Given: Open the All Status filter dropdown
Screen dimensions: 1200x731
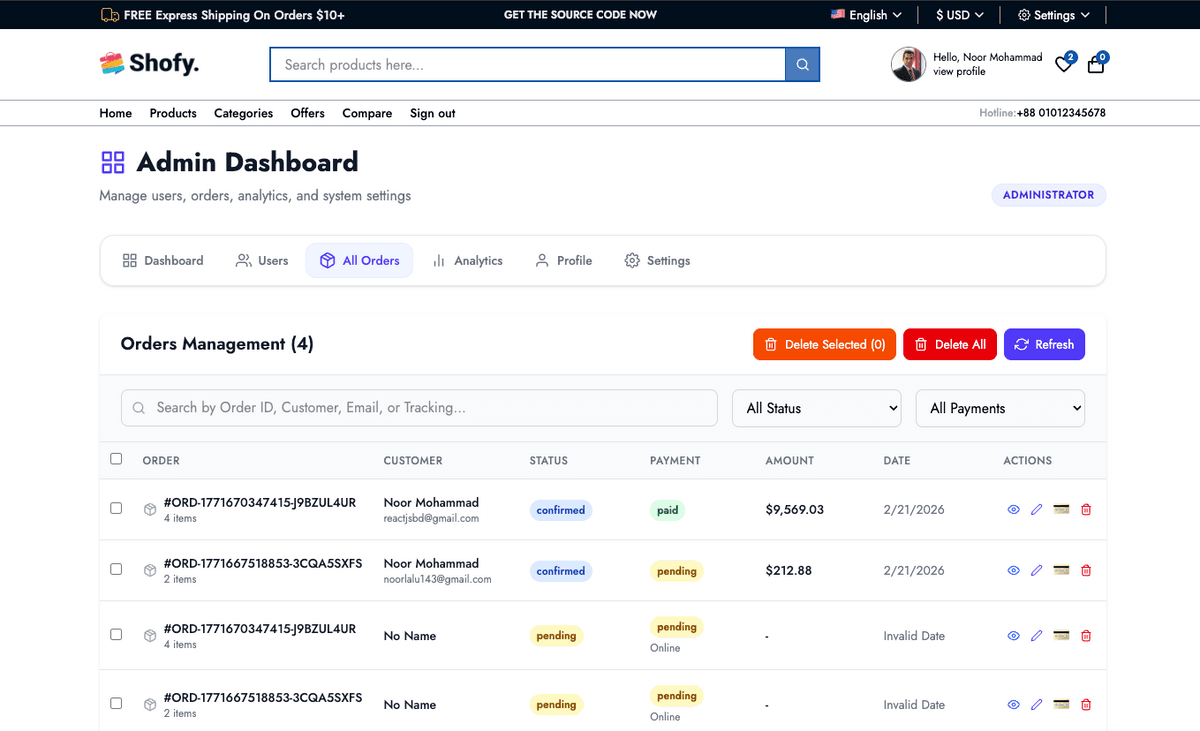Looking at the screenshot, I should (817, 408).
